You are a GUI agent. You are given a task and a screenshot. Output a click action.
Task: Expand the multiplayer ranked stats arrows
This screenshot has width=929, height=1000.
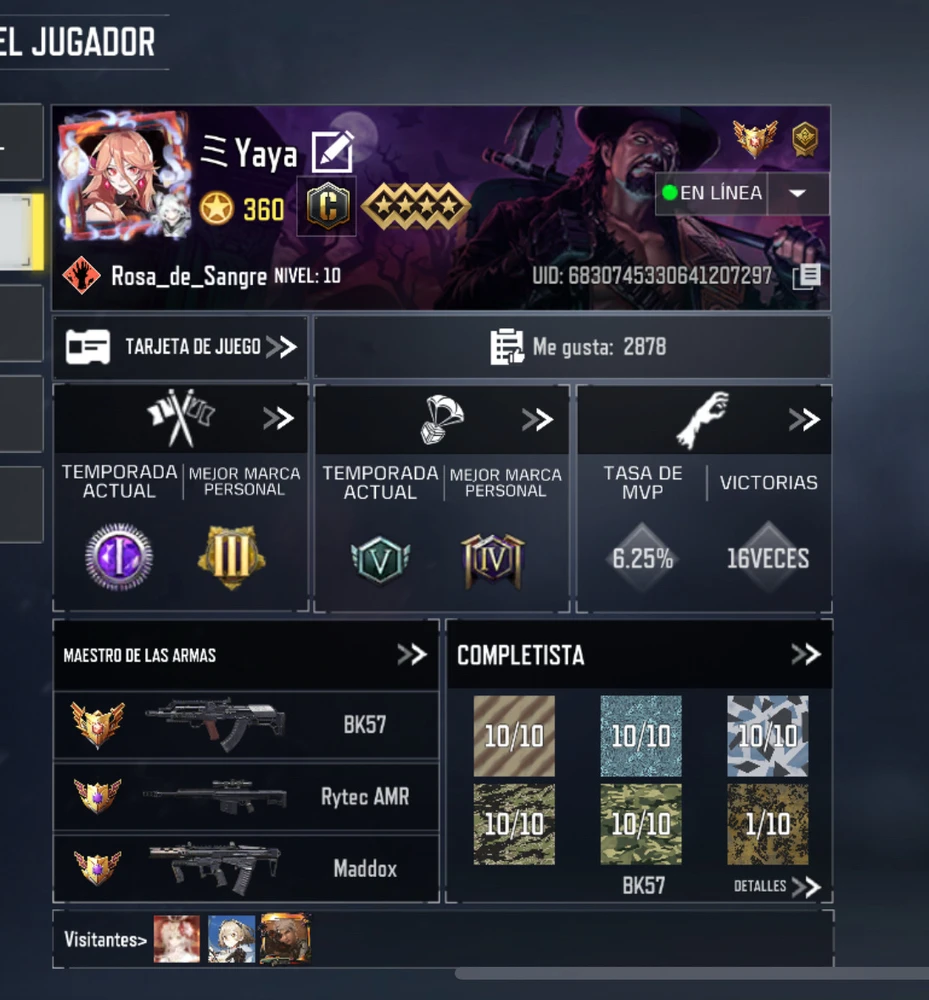coord(279,418)
